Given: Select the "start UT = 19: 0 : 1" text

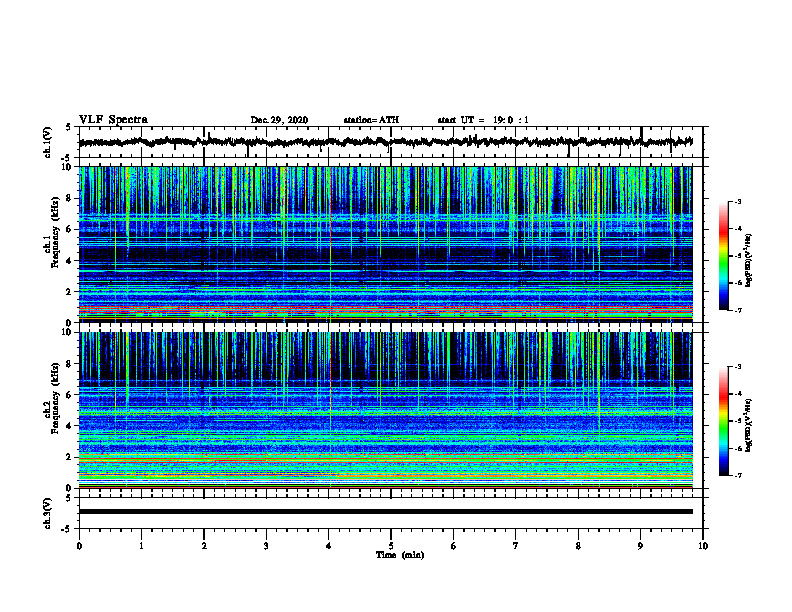Looking at the screenshot, I should 483,120.
